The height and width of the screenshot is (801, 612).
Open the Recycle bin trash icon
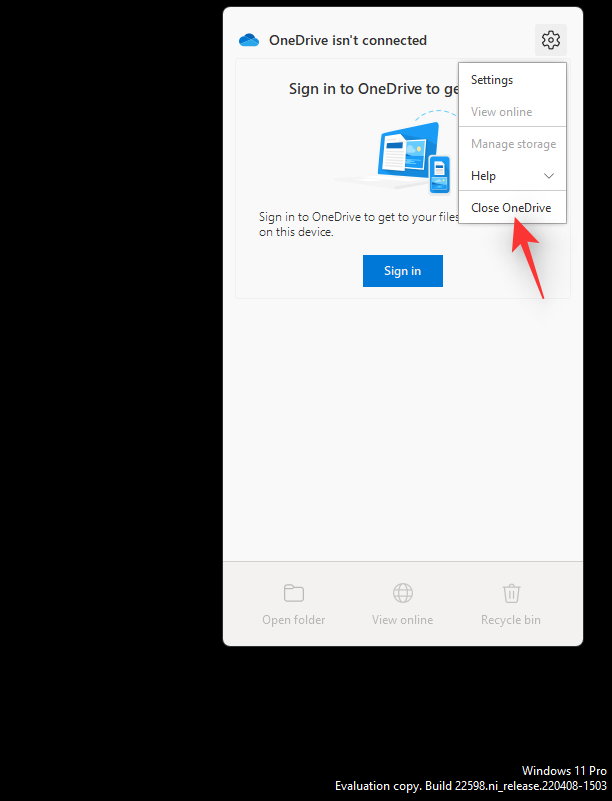511,593
